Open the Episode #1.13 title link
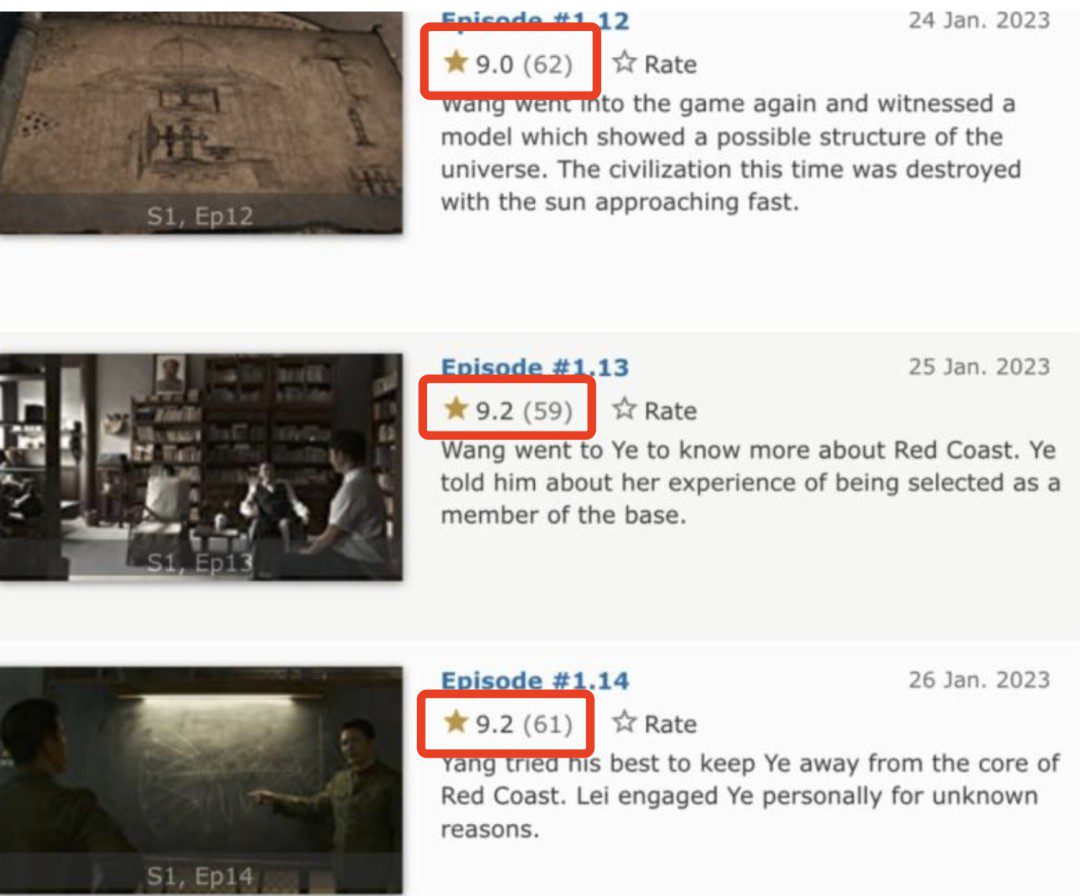The height and width of the screenshot is (896, 1080). [x=534, y=367]
